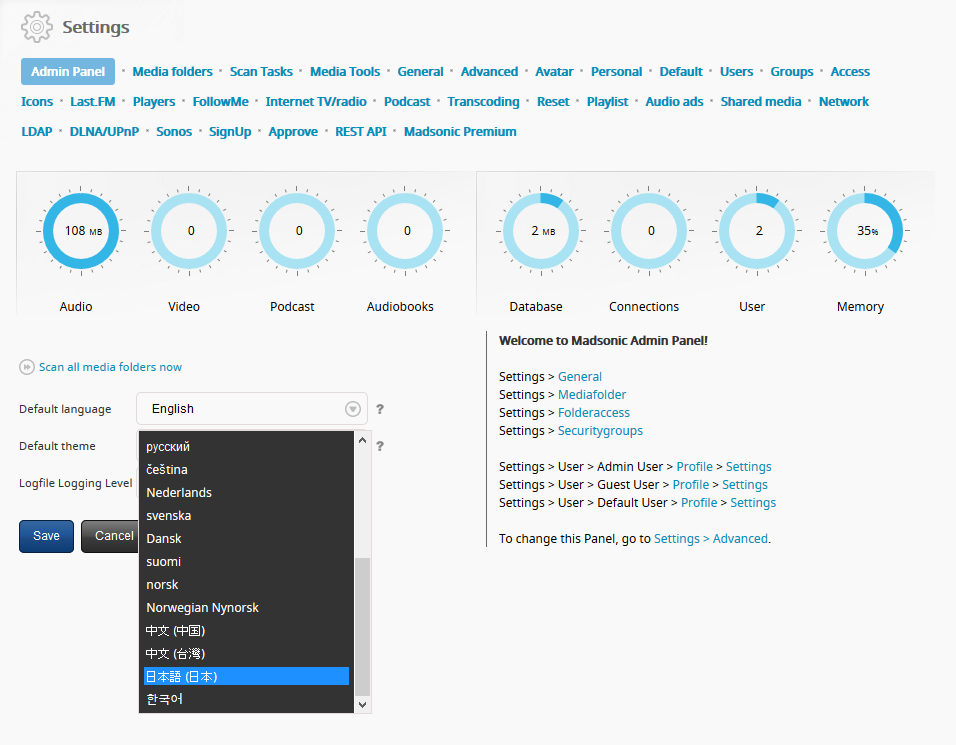The width and height of the screenshot is (956, 745).
Task: Click the Connections gauge circle
Action: [649, 231]
